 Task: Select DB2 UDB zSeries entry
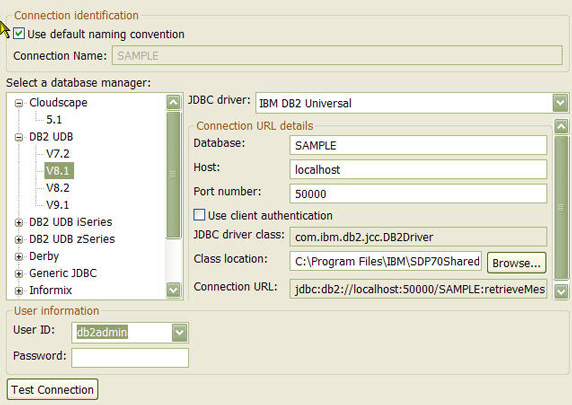72,239
